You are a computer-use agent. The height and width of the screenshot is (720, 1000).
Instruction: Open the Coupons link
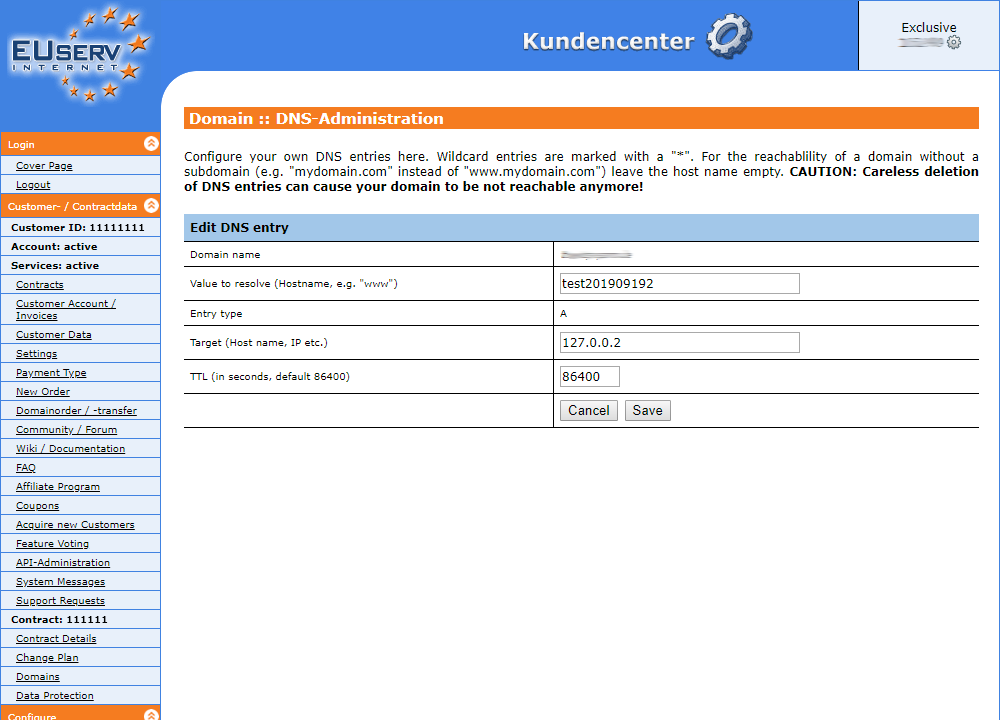tap(38, 506)
